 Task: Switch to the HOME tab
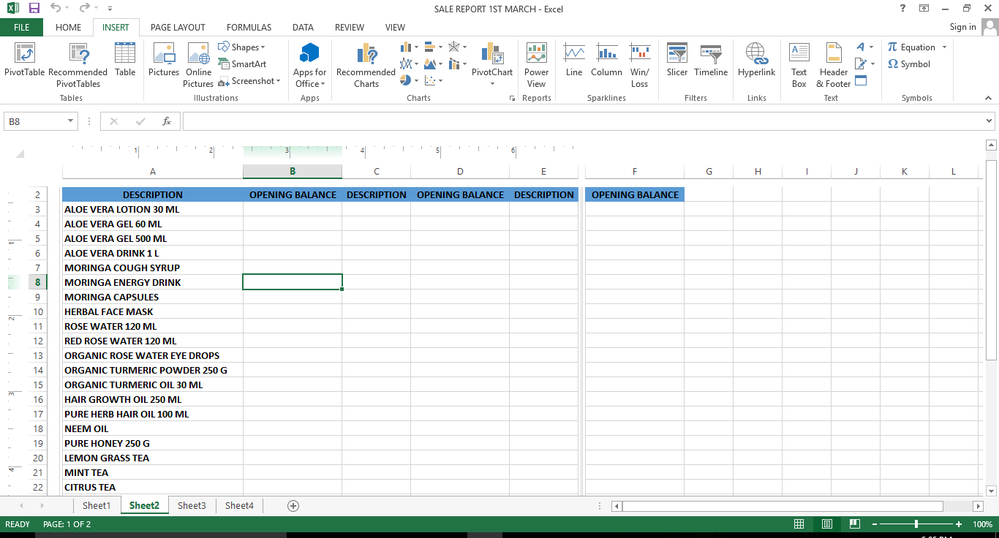[x=68, y=27]
